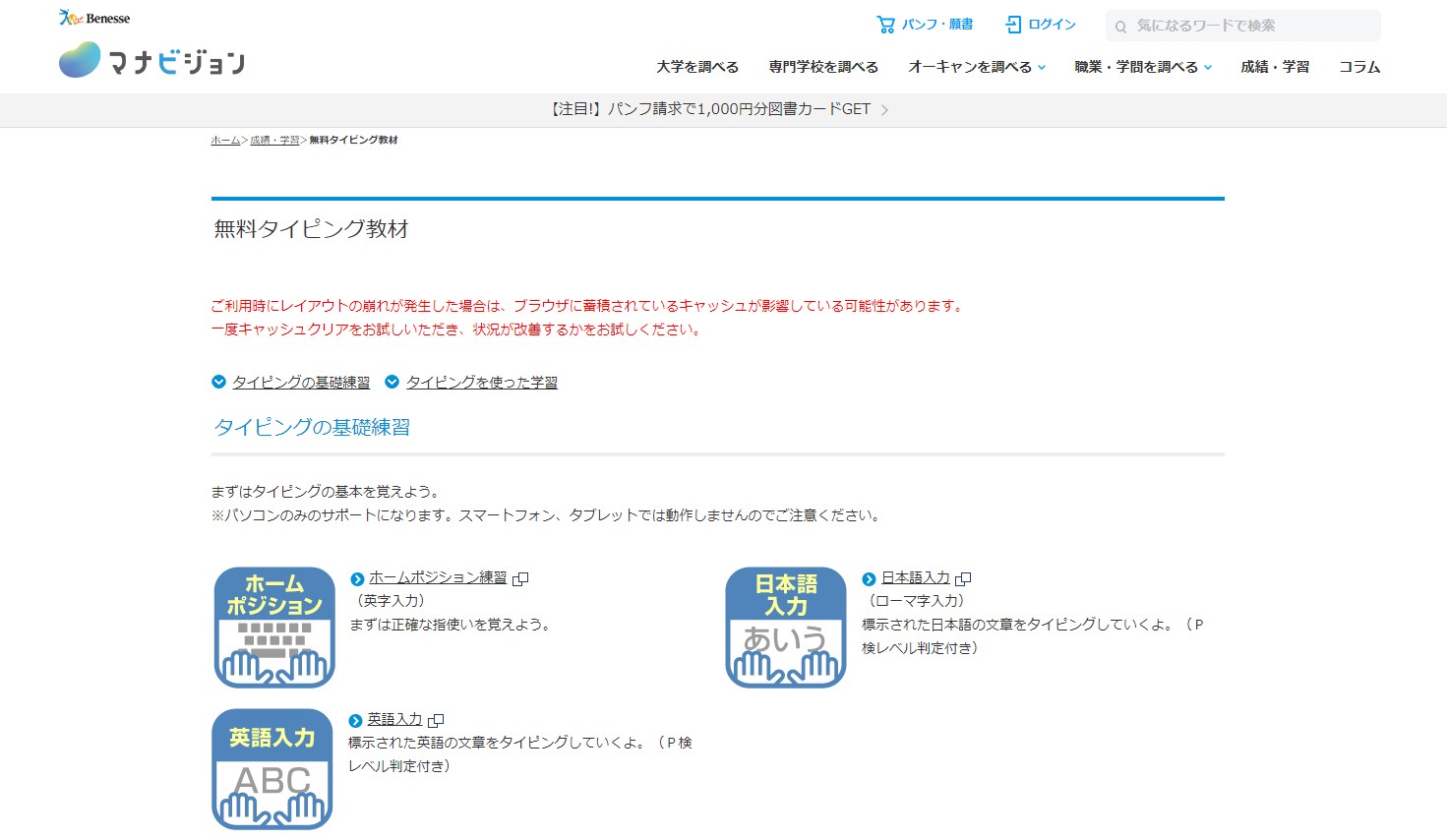Open the 専門学校を調べる menu
1447x840 pixels.
point(823,67)
